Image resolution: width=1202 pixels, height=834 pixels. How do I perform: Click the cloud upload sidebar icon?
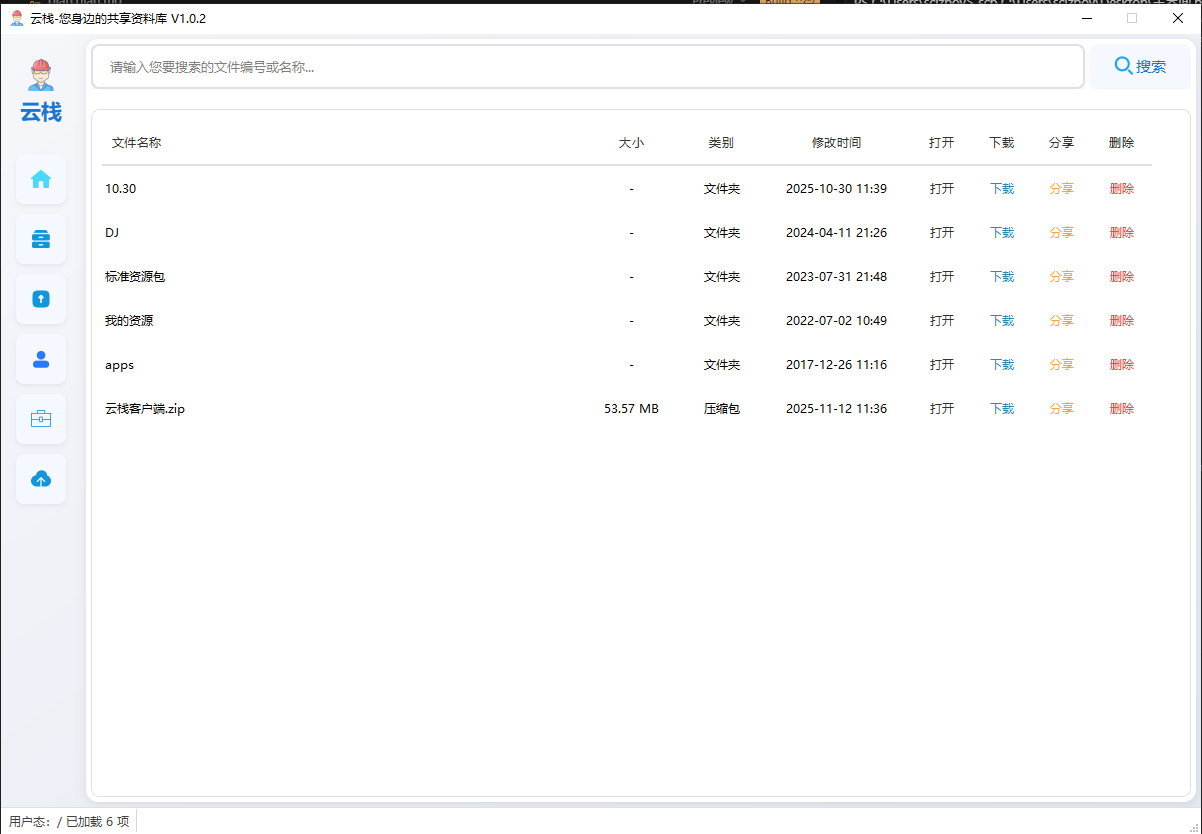[41, 479]
